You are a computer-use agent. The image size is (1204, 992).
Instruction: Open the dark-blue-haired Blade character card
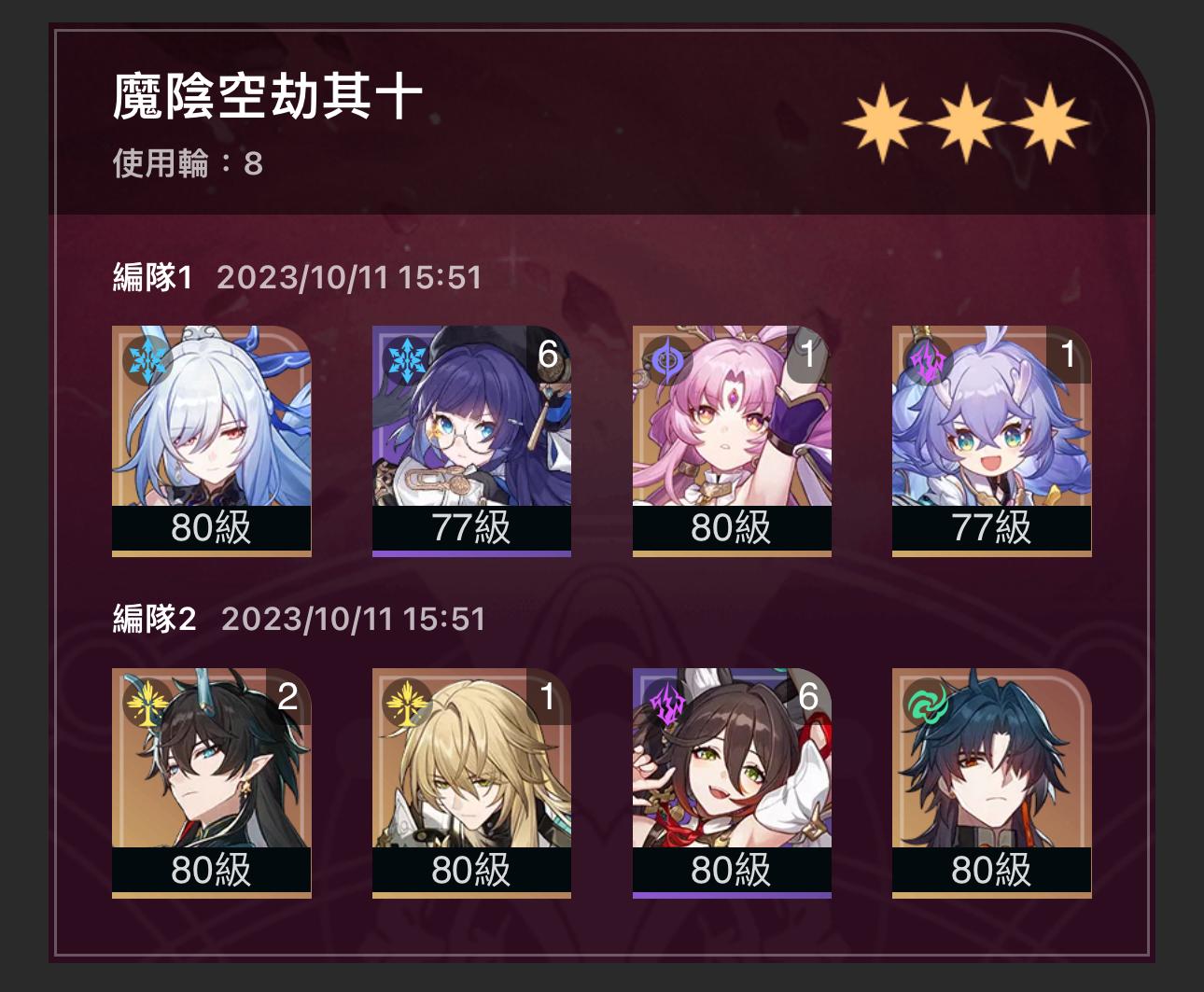click(991, 783)
